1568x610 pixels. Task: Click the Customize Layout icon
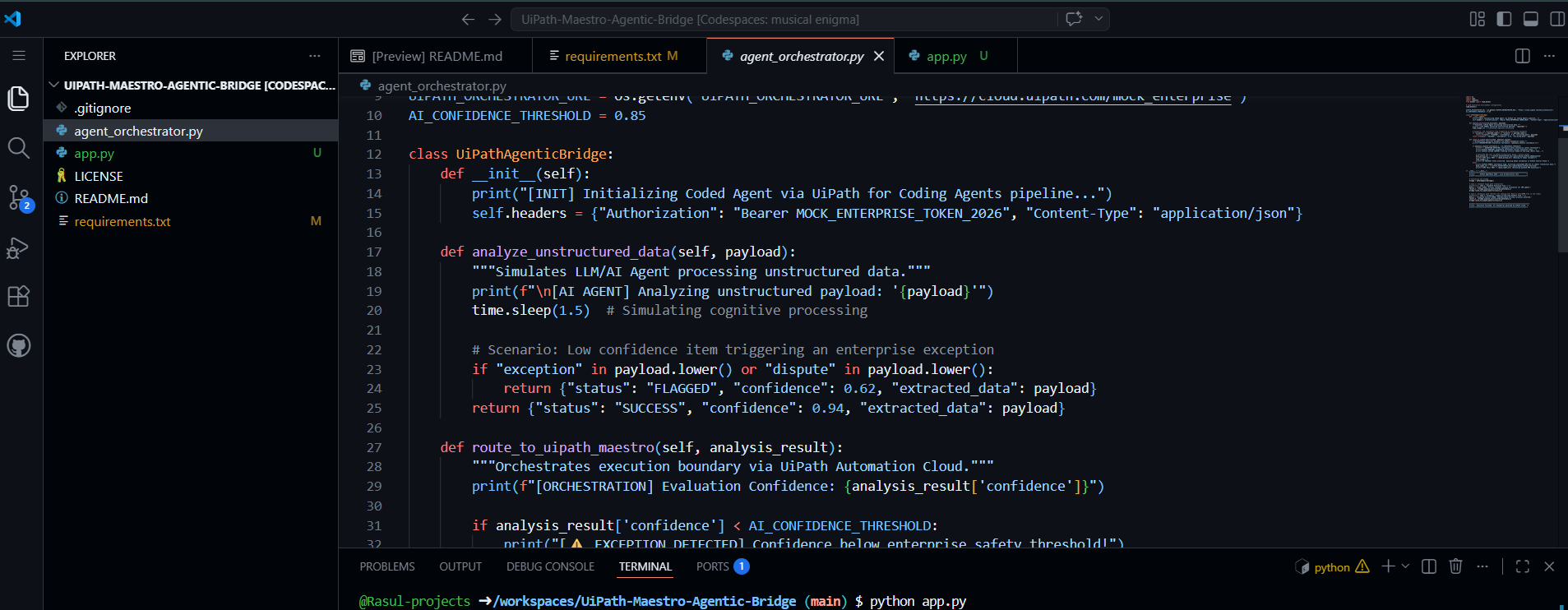[1478, 19]
